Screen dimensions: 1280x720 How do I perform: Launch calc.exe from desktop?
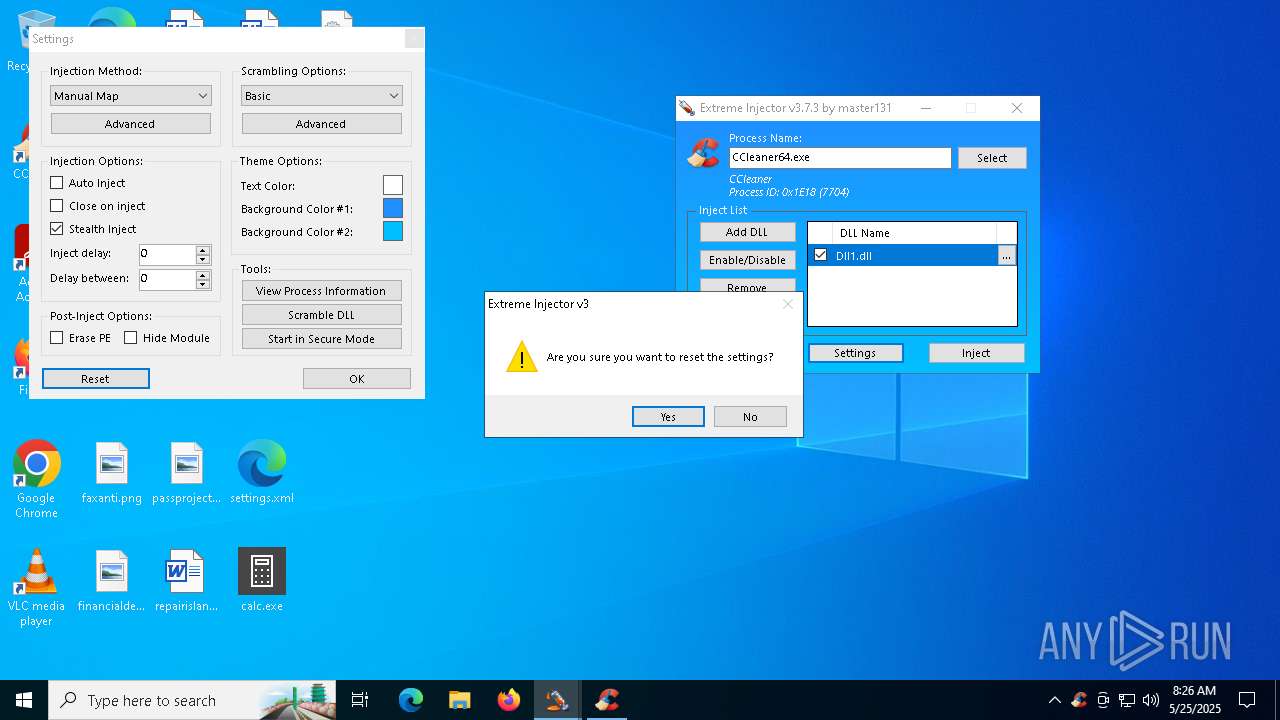262,581
